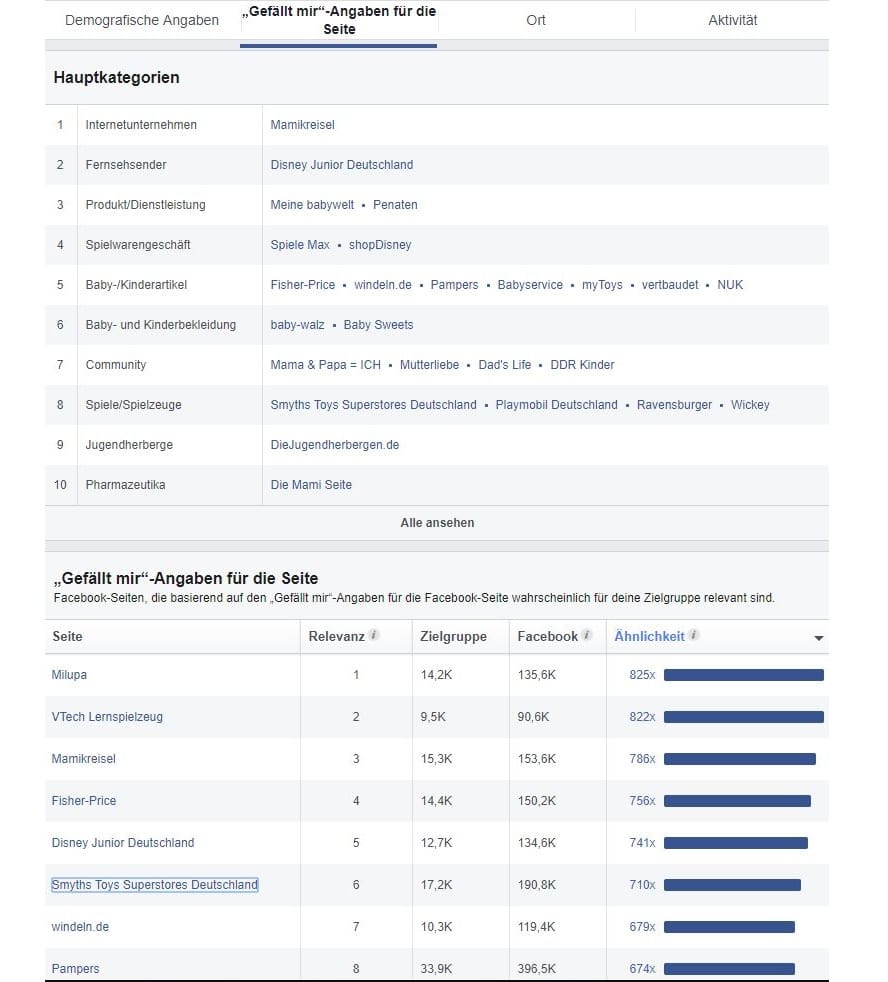Select the Baby- und Kinderbekleidung category label

click(x=161, y=325)
